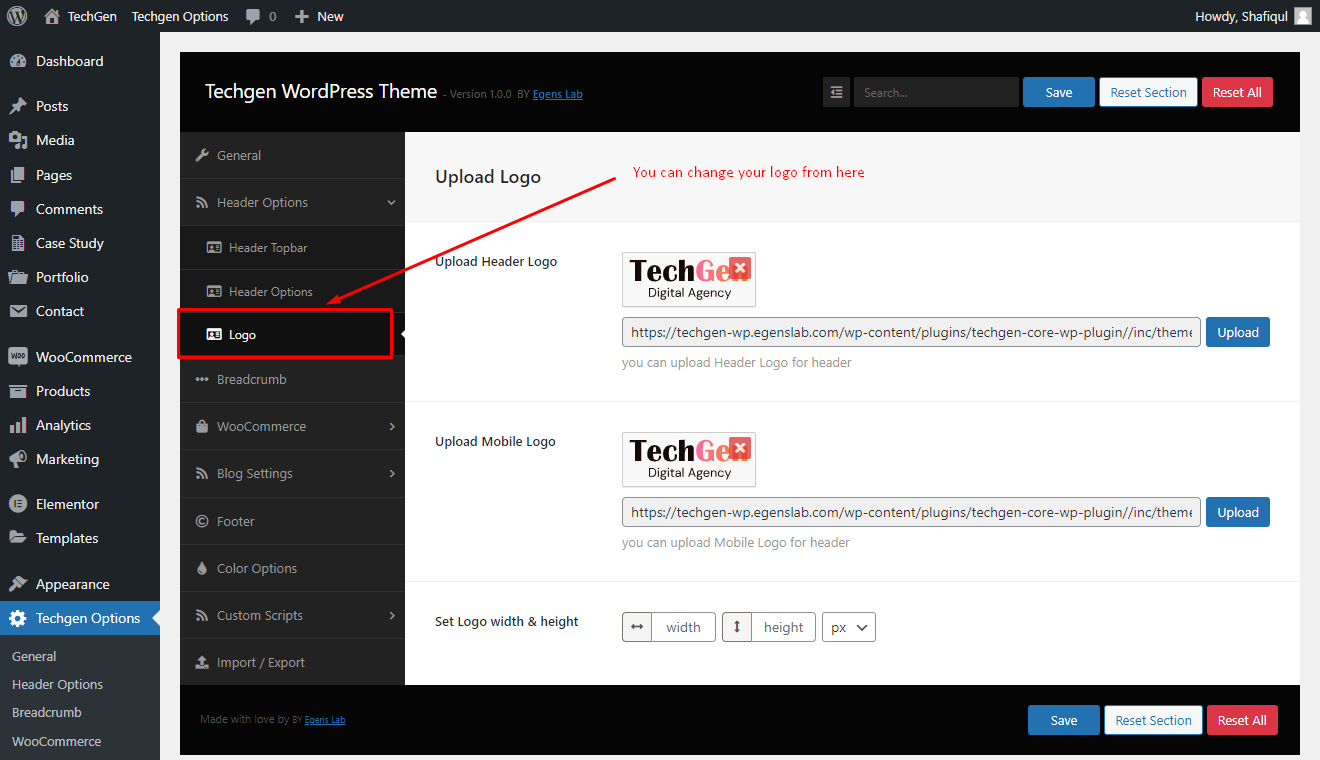This screenshot has height=760, width=1320.
Task: Open Dashboard in the WordPress sidebar
Action: pos(80,61)
